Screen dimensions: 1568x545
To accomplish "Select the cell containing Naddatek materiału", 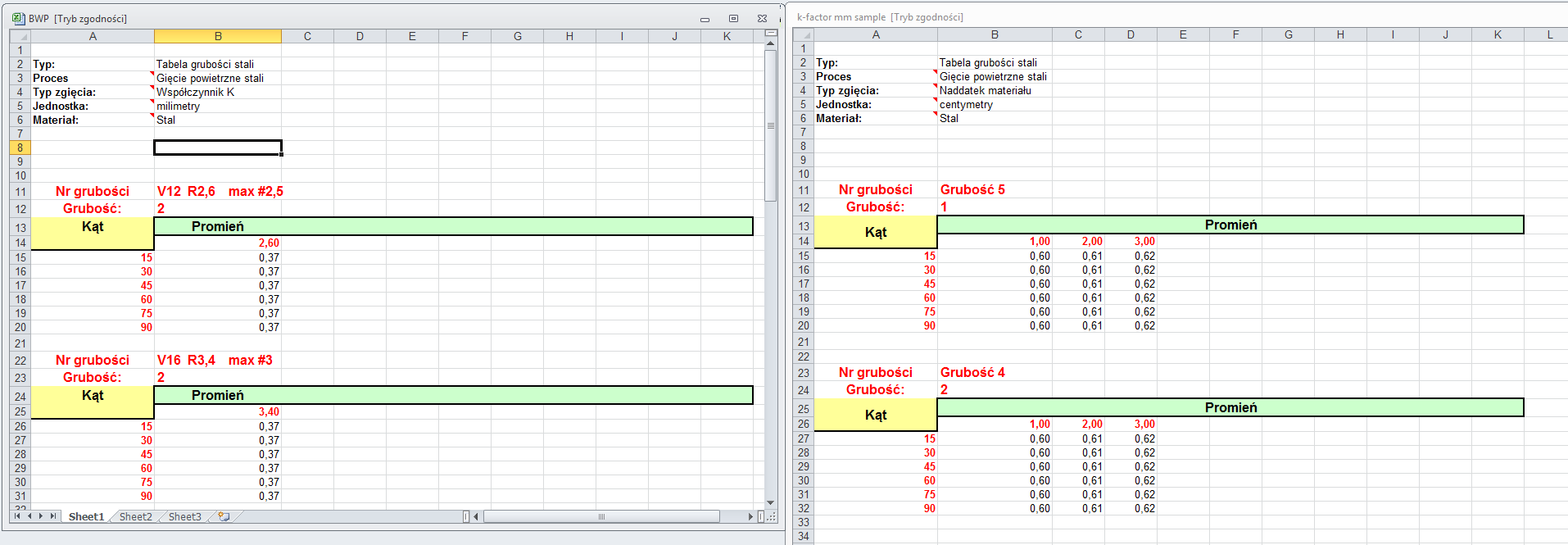I will pos(994,90).
